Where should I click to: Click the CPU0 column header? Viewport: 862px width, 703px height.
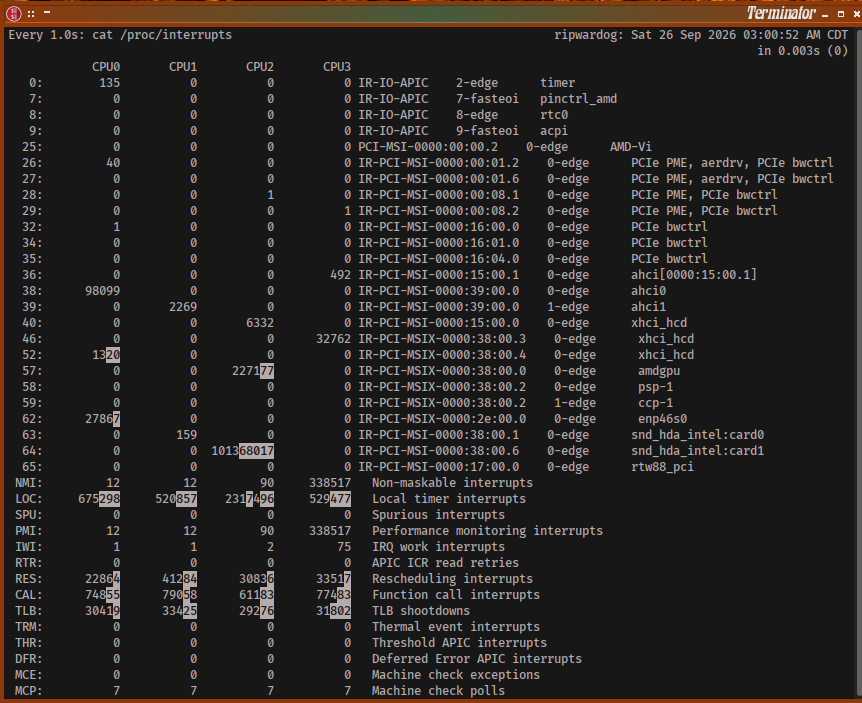coord(106,67)
